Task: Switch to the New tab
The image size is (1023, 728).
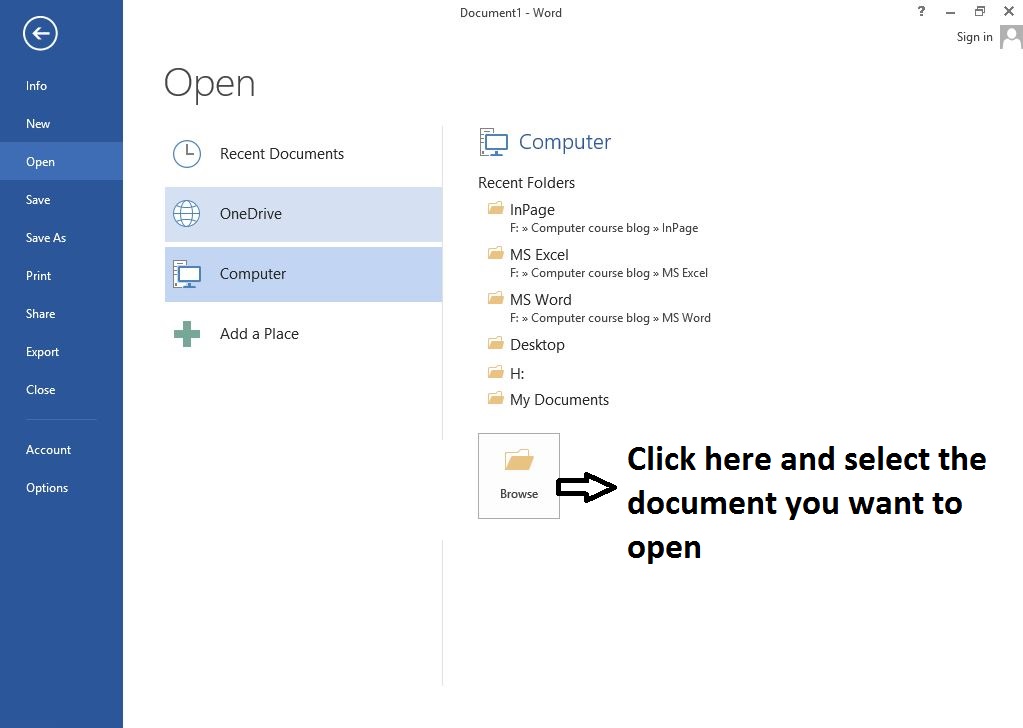Action: 38,123
